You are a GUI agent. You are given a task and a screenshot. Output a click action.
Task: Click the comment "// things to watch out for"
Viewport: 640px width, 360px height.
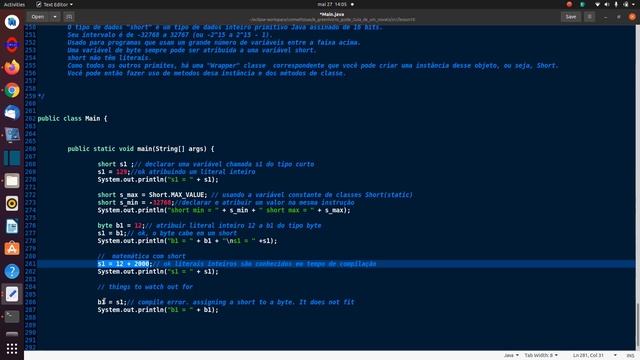(145, 287)
